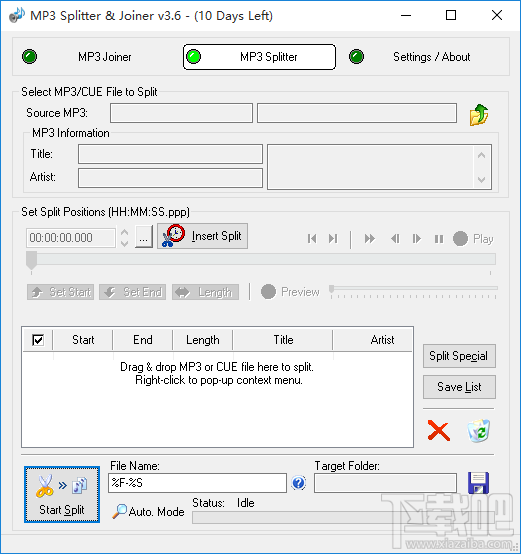This screenshot has width=521, height=554.
Task: Click the 'Idle' status text
Action: pyautogui.click(x=245, y=503)
